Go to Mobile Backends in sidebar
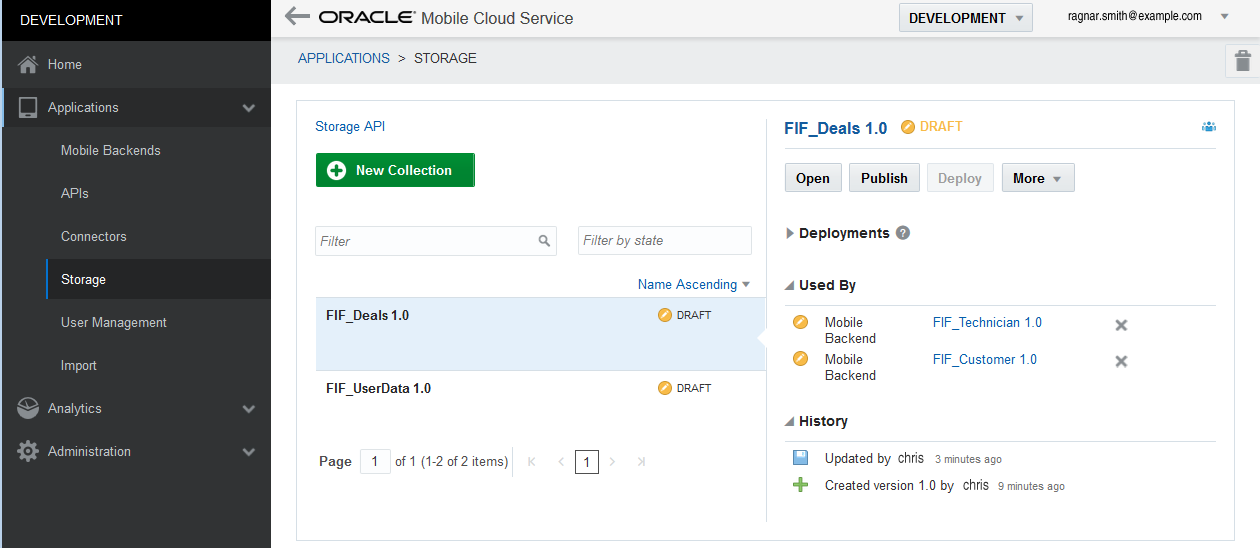Viewport: 1260px width, 548px height. [x=110, y=150]
